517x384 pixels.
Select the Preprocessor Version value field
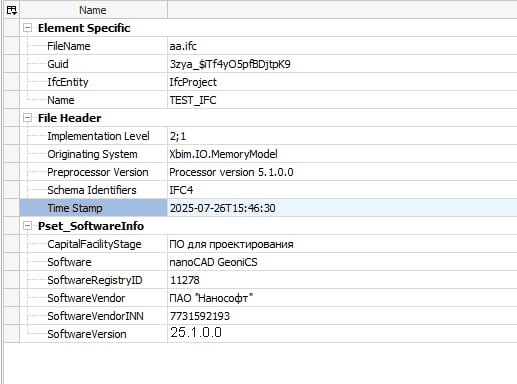[x=342, y=172]
